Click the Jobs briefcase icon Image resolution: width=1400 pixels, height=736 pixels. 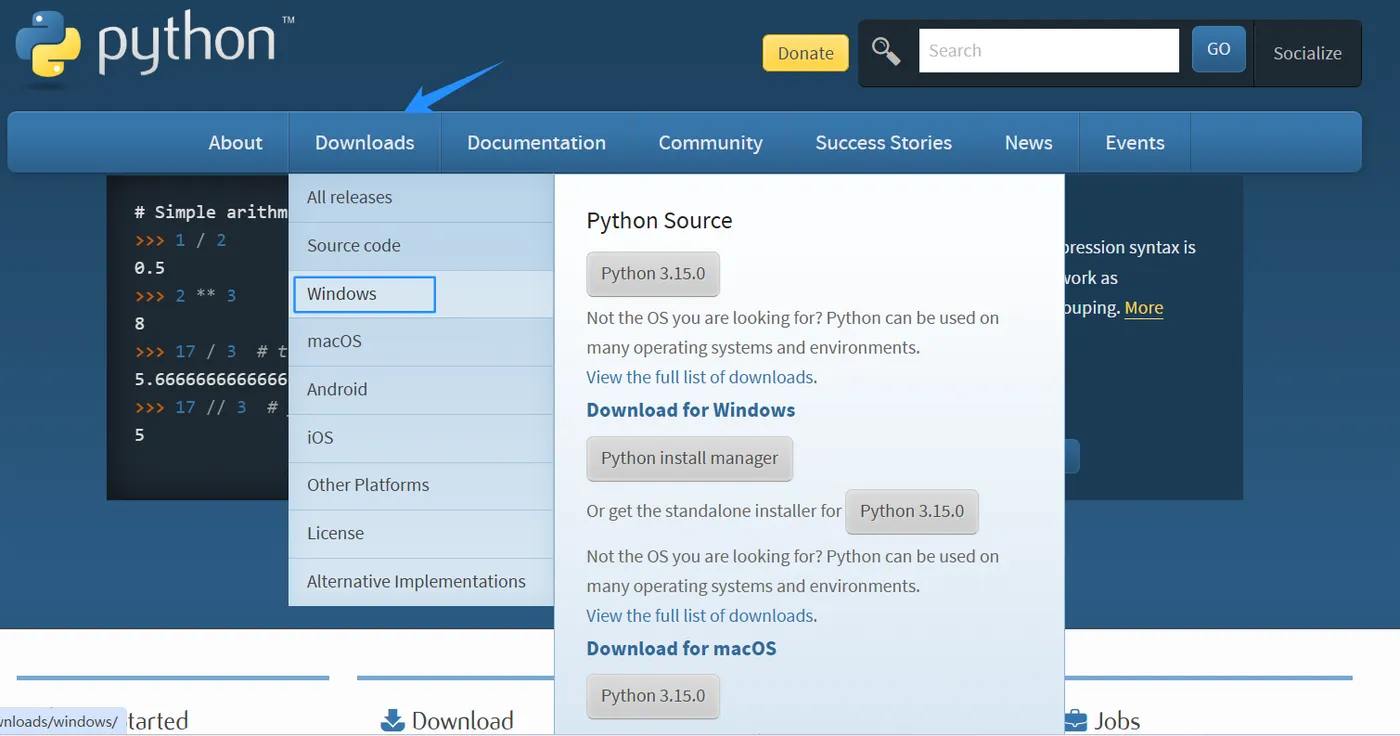tap(1075, 720)
